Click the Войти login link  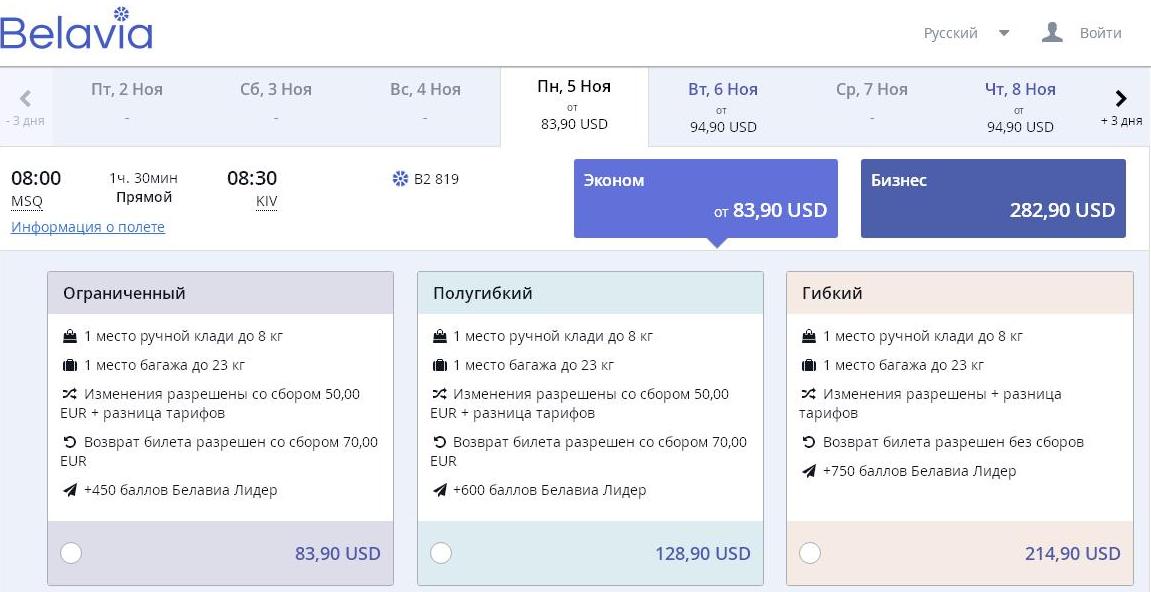(x=1100, y=33)
